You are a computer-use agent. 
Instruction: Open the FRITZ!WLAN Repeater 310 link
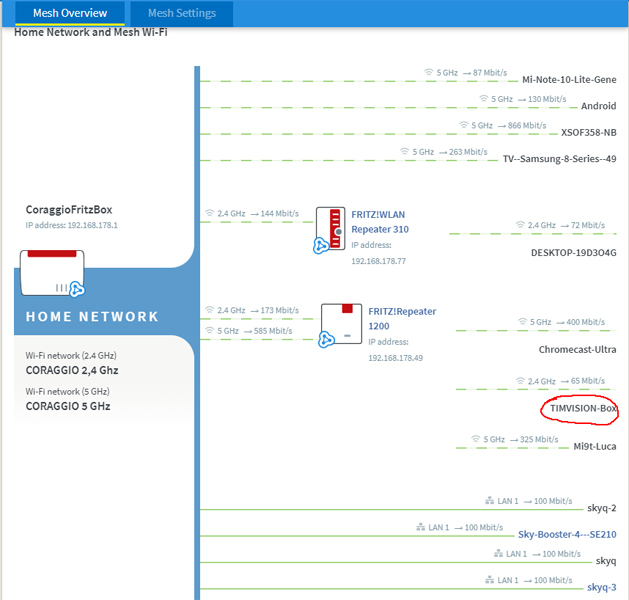[380, 222]
